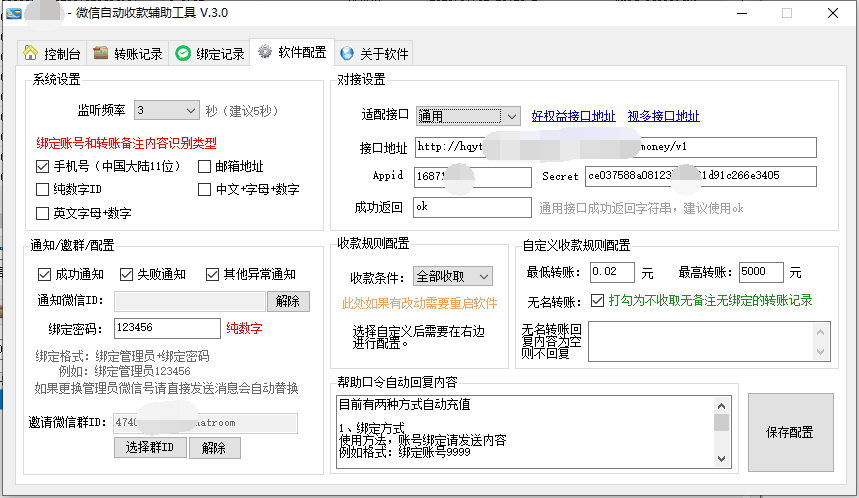The image size is (859, 498).
Task: Enable the 邮箱地址 checkbox
Action: click(205, 166)
